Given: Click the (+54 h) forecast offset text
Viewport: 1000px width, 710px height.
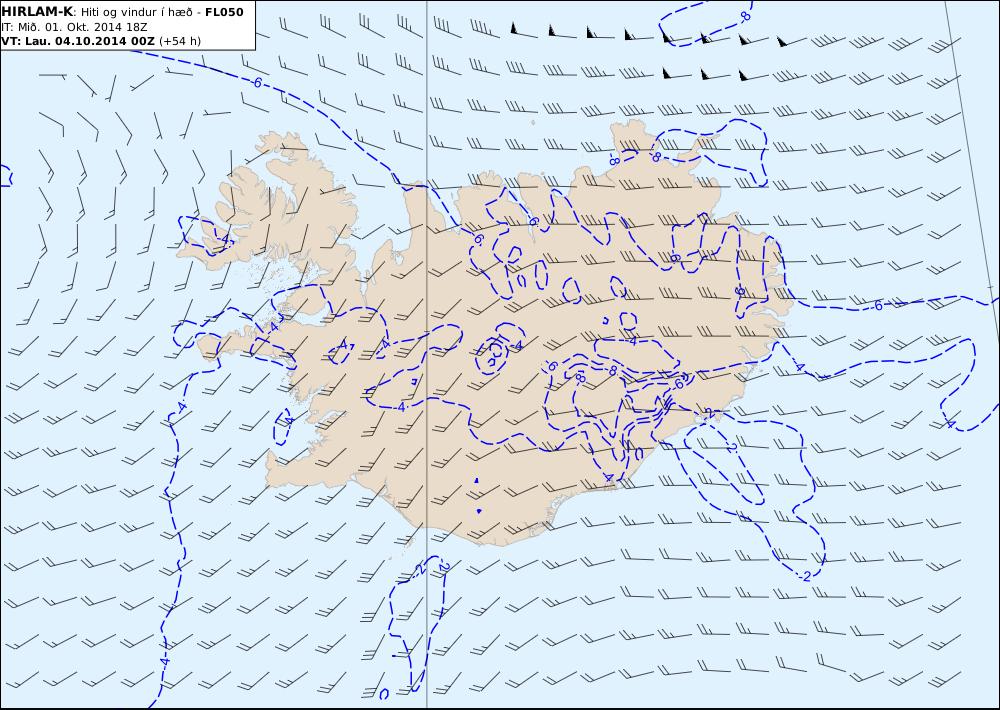Looking at the screenshot, I should 180,41.
